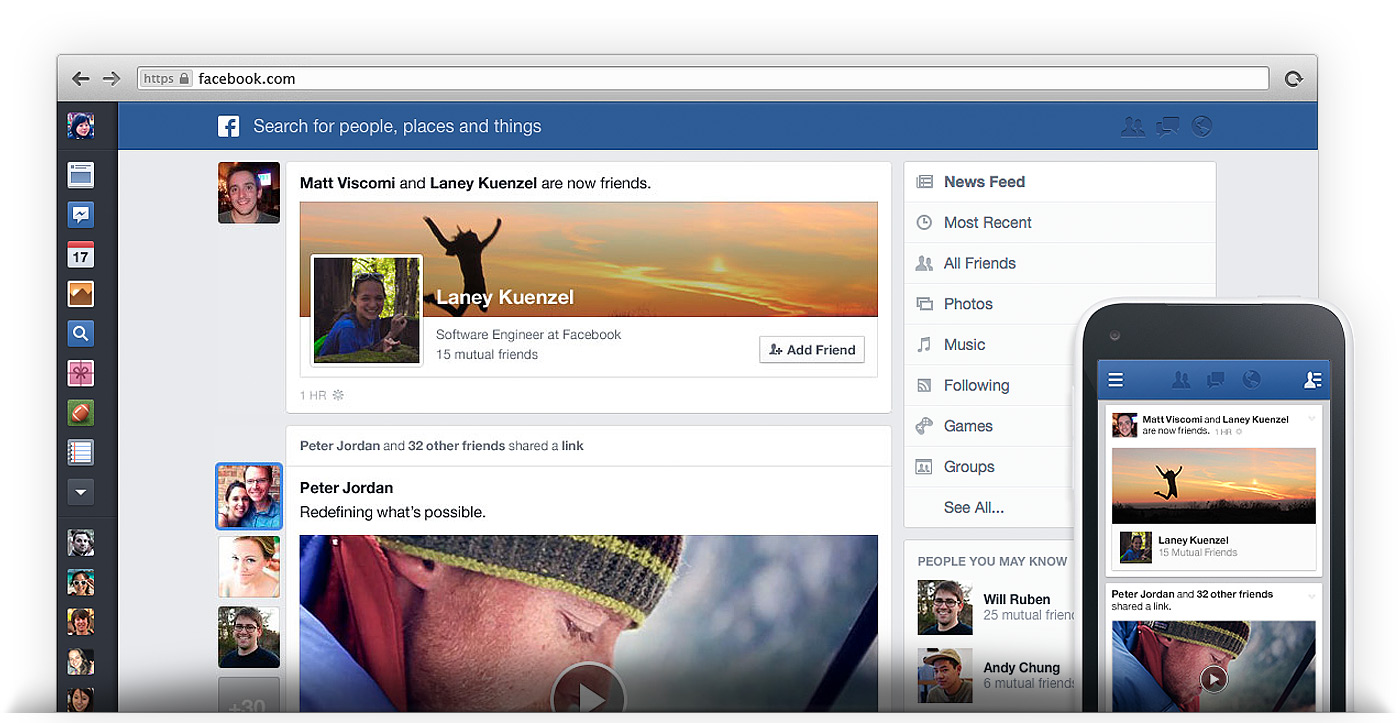The width and height of the screenshot is (1400, 723).
Task: Open Will Ruben's name under People You May Know
Action: click(1017, 599)
